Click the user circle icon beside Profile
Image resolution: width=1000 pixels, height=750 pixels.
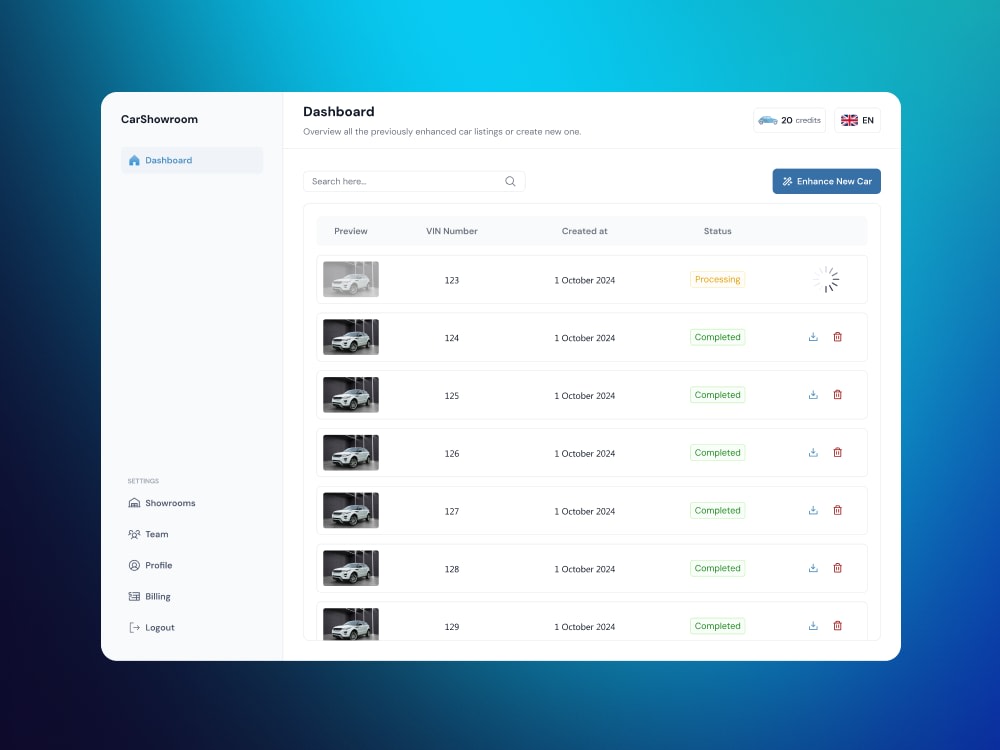click(x=134, y=565)
